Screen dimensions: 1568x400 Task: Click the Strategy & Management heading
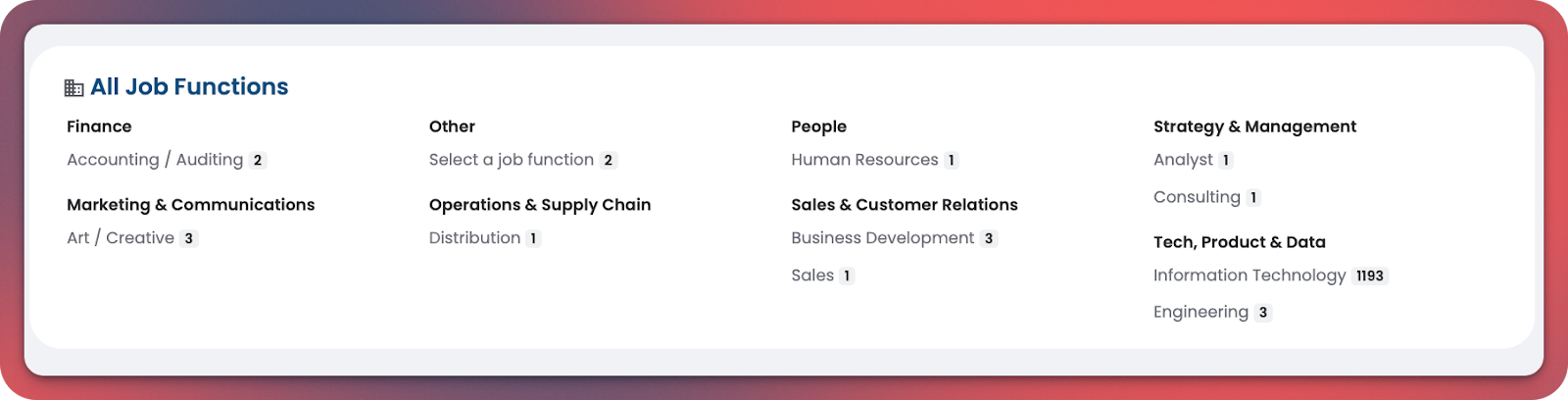[1254, 126]
